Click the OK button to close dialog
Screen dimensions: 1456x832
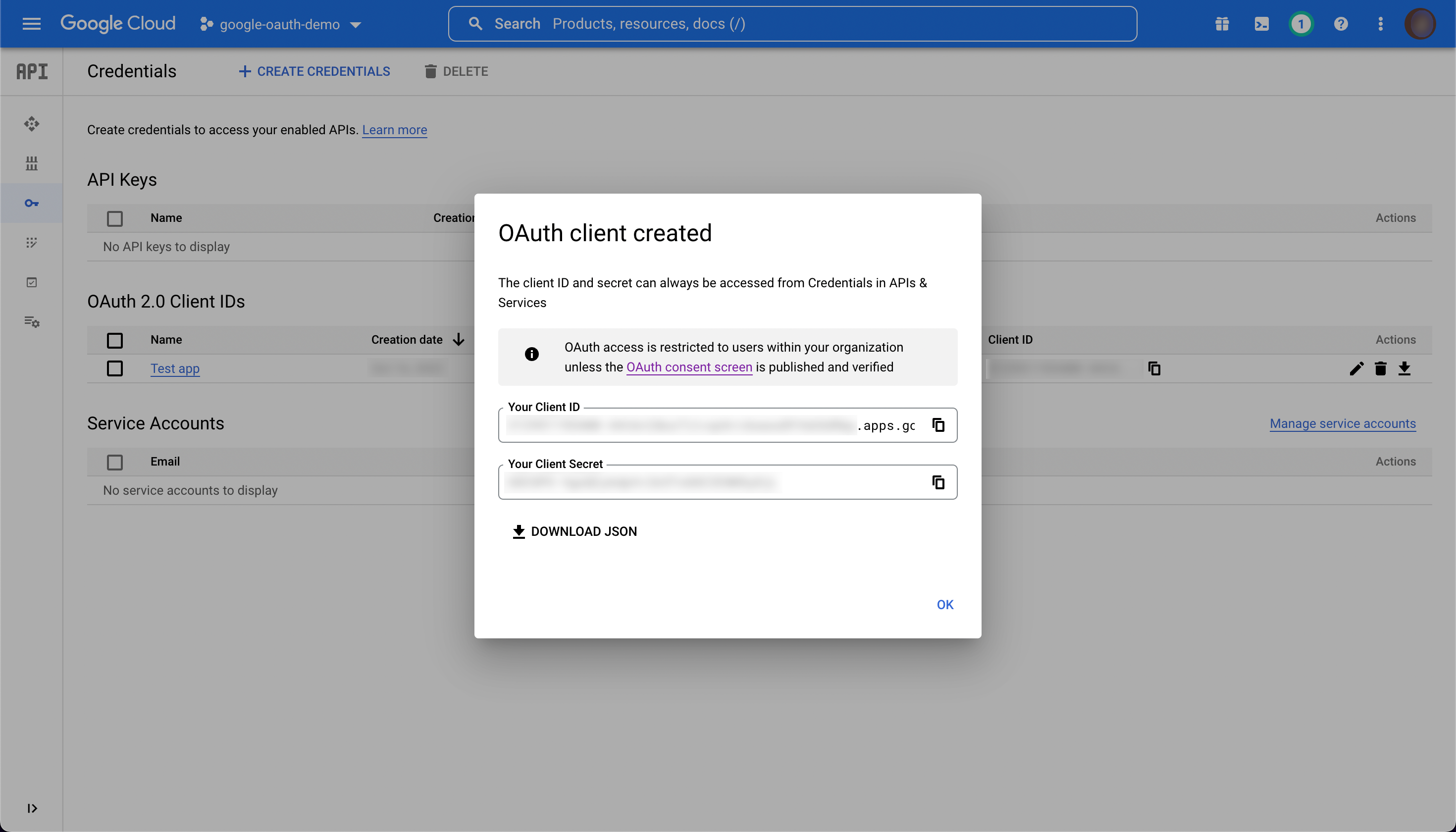point(945,604)
